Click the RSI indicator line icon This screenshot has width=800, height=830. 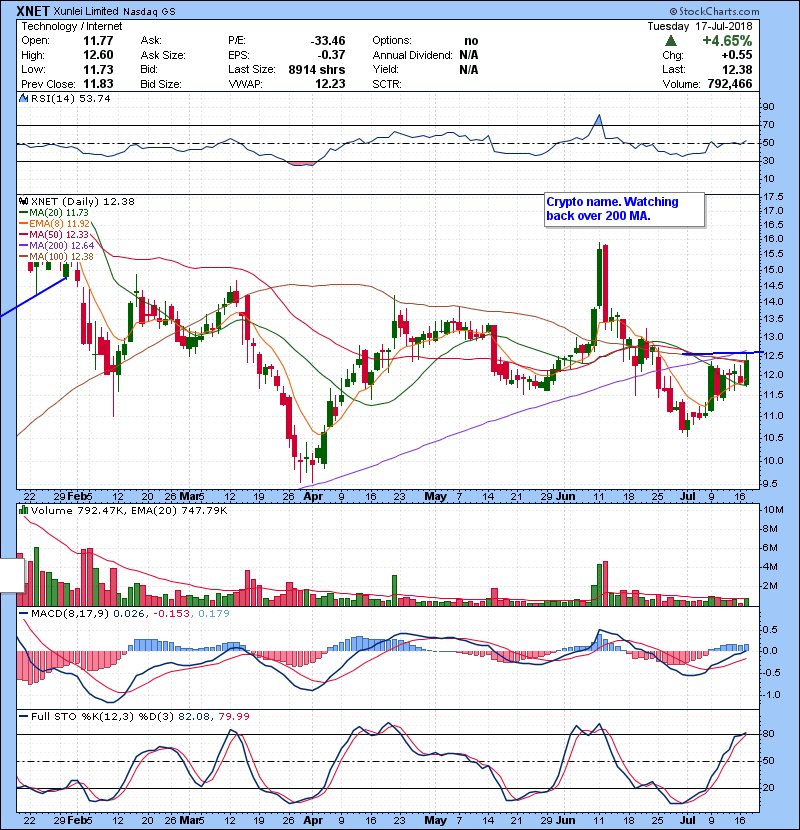tap(23, 98)
